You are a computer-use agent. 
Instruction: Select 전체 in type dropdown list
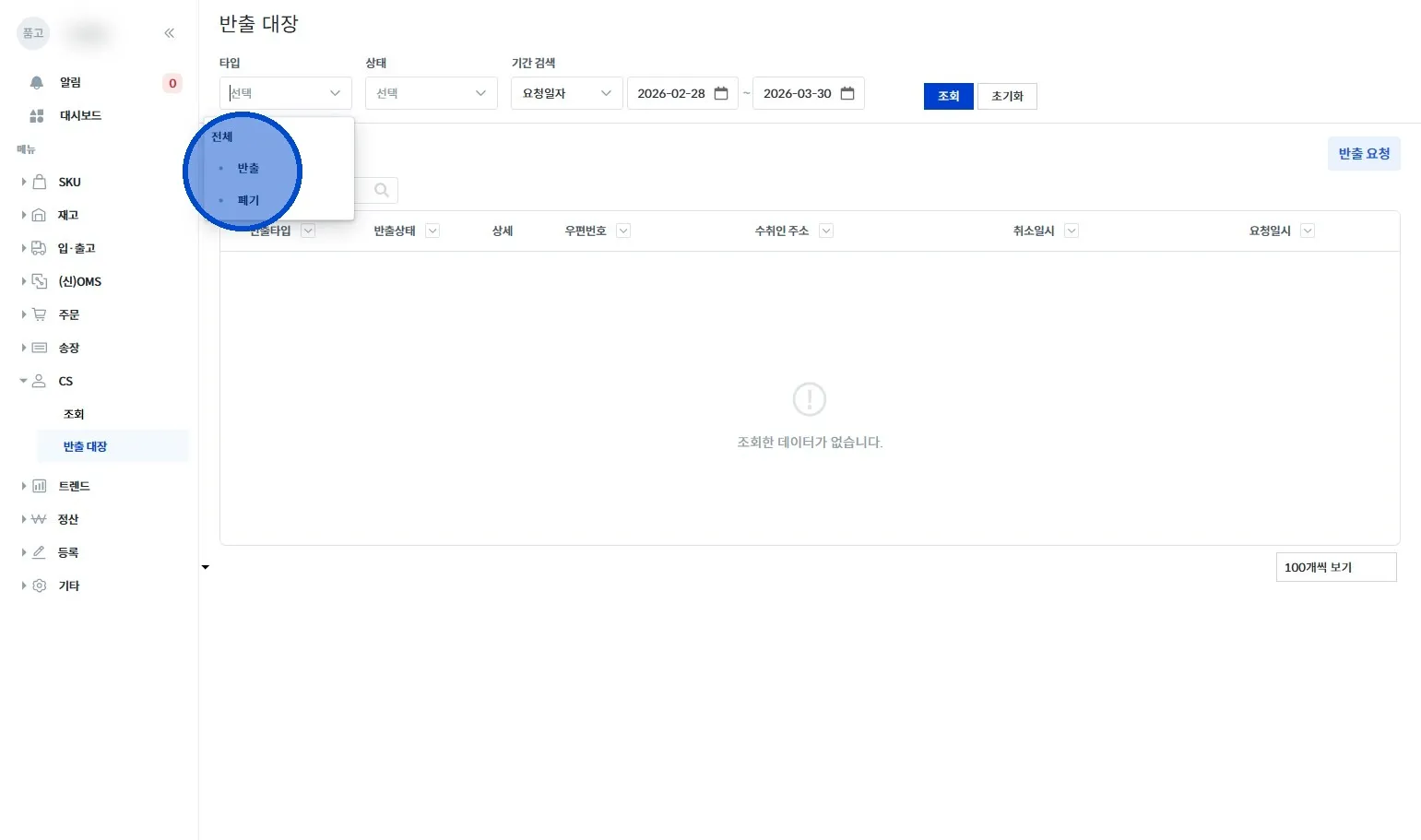click(222, 136)
